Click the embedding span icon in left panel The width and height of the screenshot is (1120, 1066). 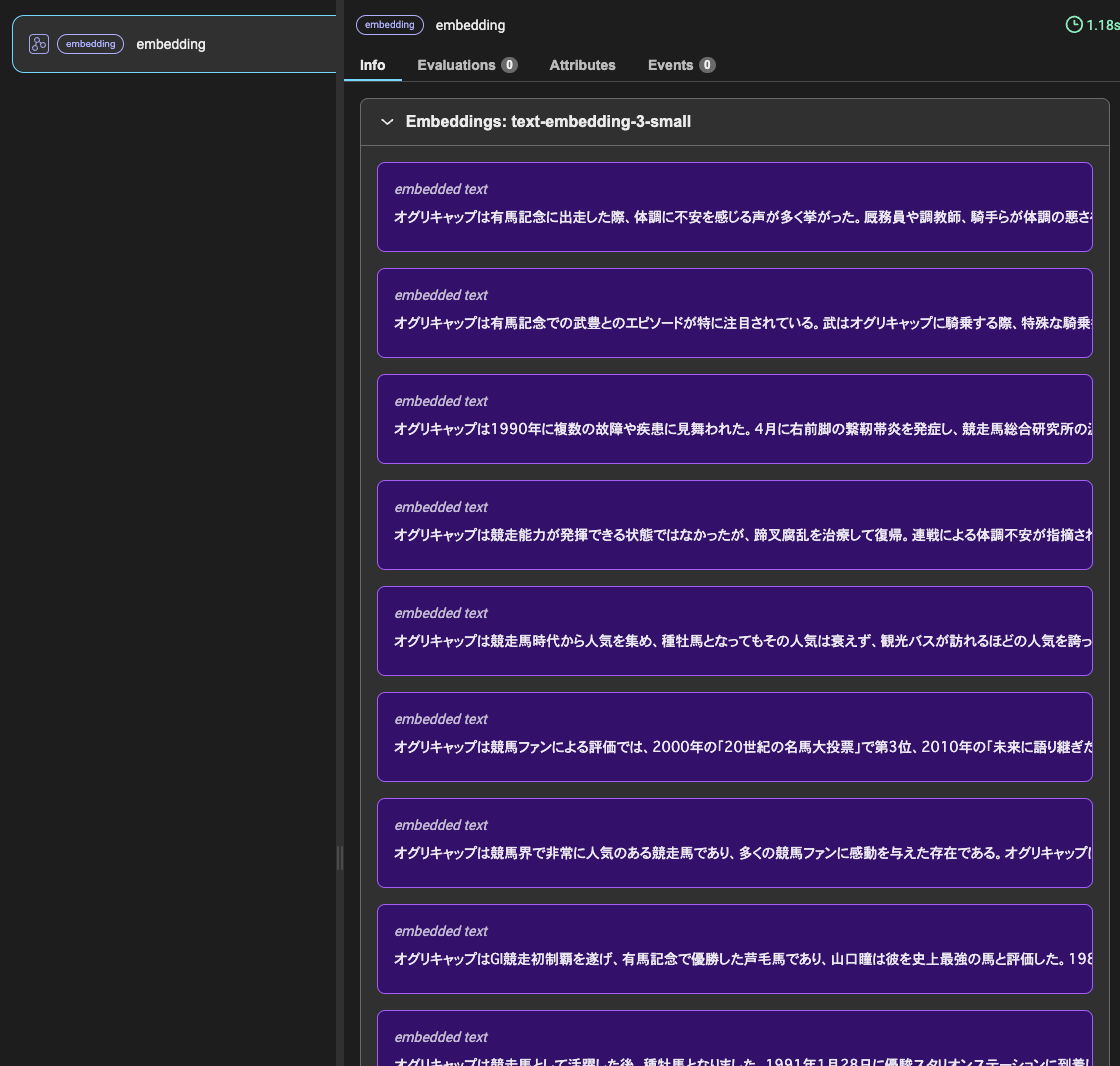[x=39, y=44]
